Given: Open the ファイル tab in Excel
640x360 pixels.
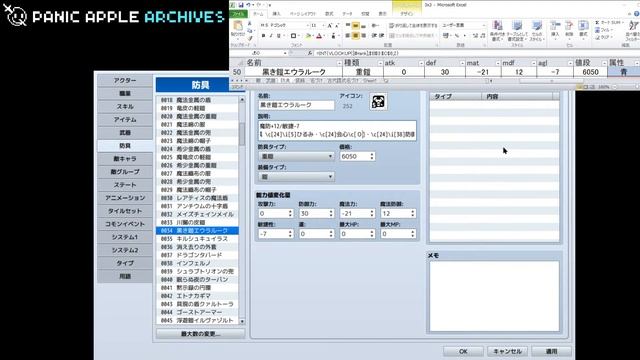Looking at the screenshot, I should pos(238,14).
